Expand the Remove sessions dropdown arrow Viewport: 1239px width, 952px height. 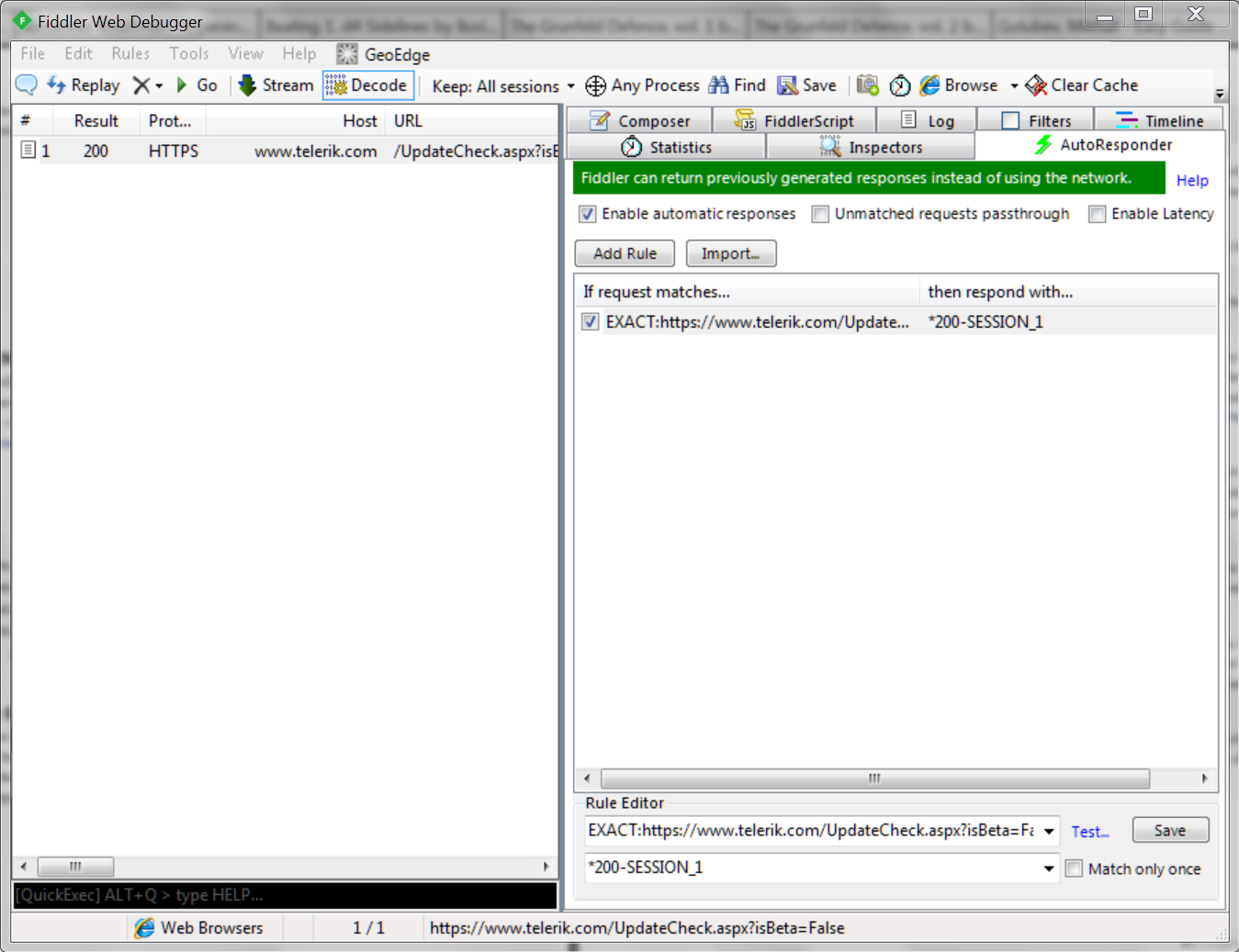tap(159, 86)
